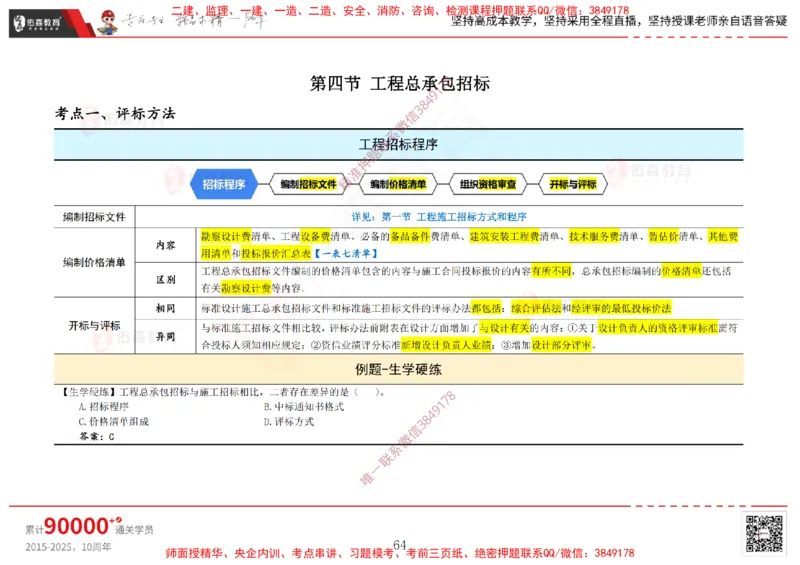Viewport: 800px width, 565px height.
Task: Select the 组织资格审查 flow node
Action: point(488,184)
